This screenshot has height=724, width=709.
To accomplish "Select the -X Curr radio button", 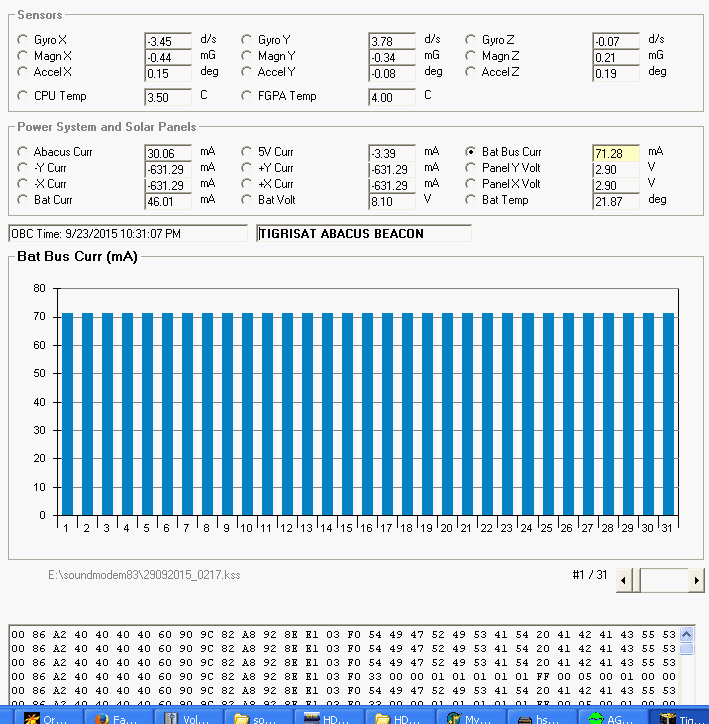I will point(22,184).
